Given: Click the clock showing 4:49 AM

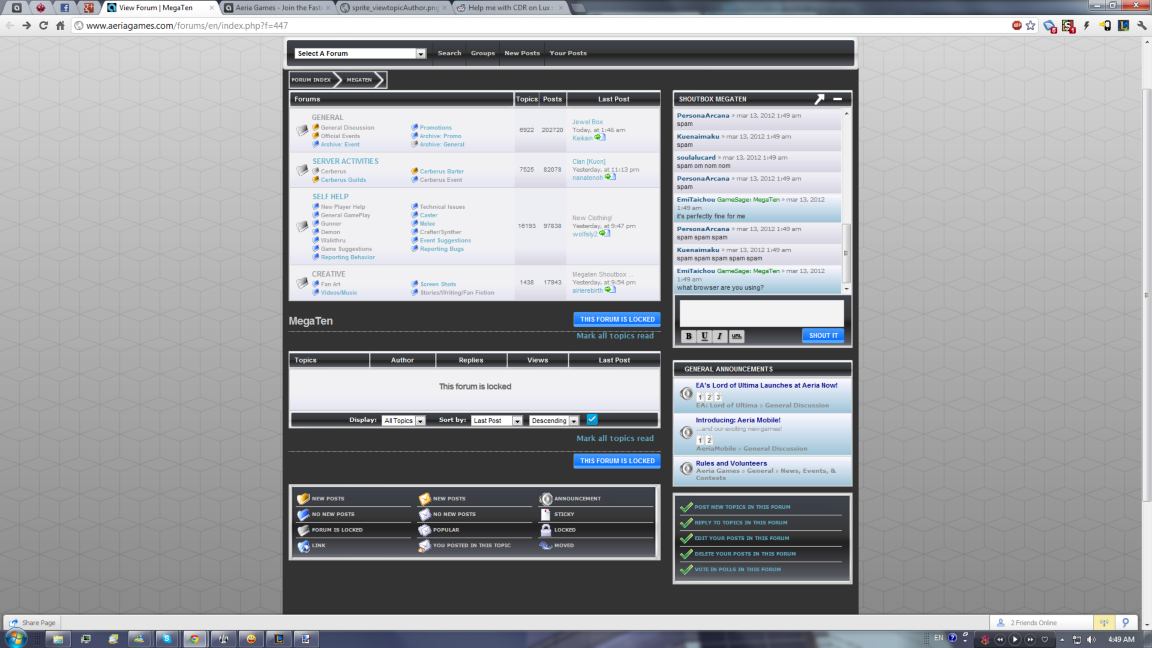Looking at the screenshot, I should click(x=1121, y=639).
